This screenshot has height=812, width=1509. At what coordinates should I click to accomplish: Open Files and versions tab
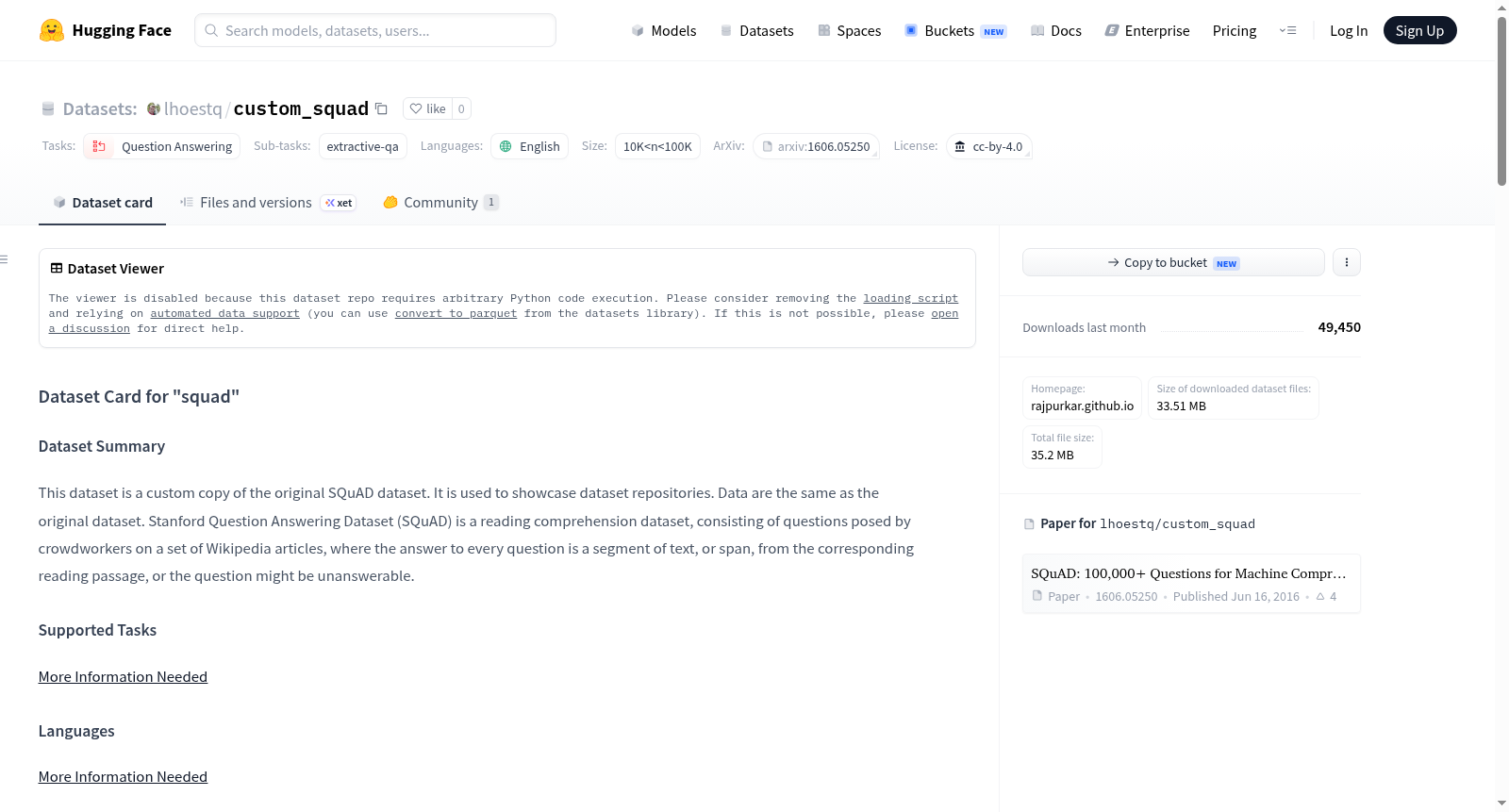[268, 202]
